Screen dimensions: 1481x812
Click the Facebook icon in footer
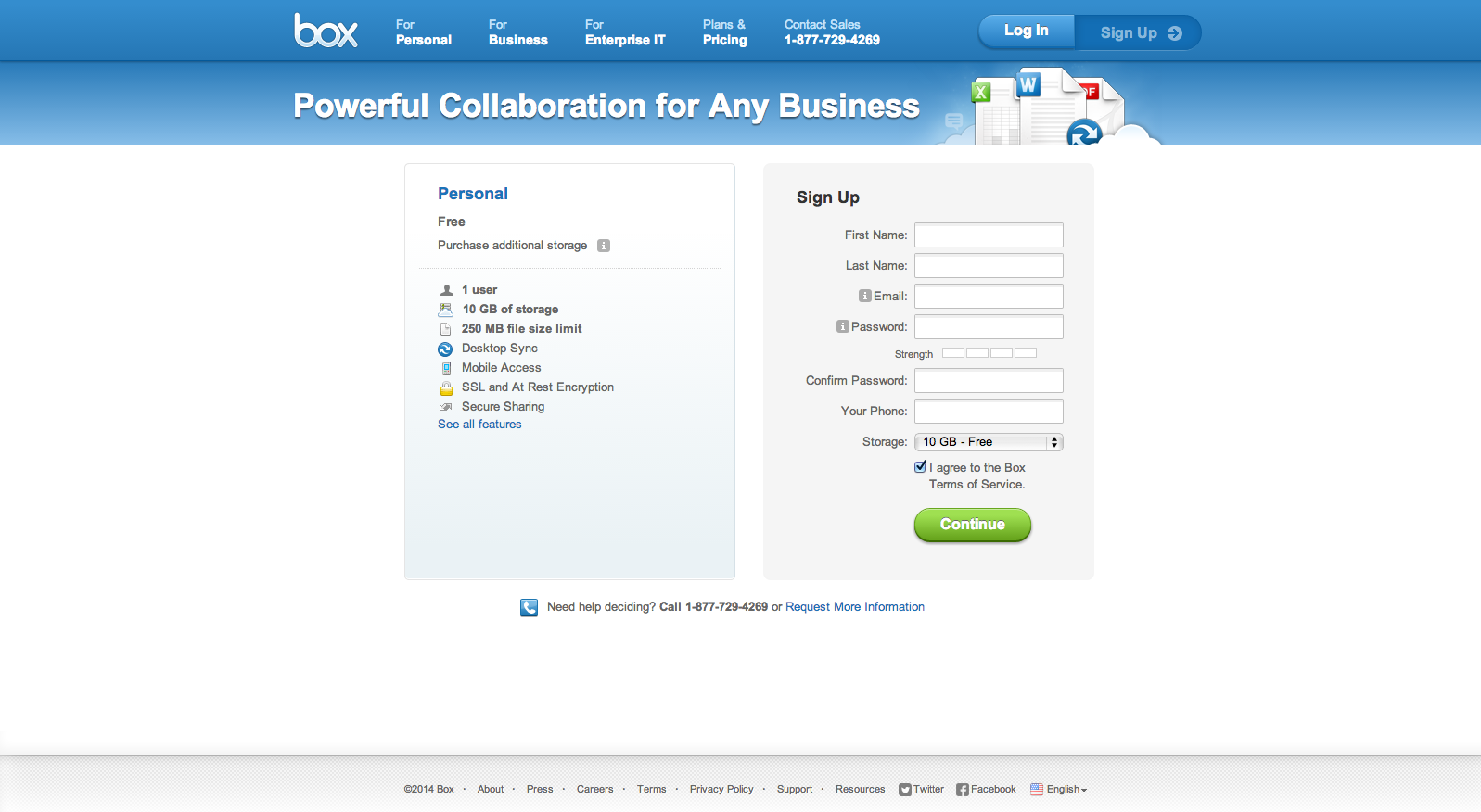tap(962, 790)
